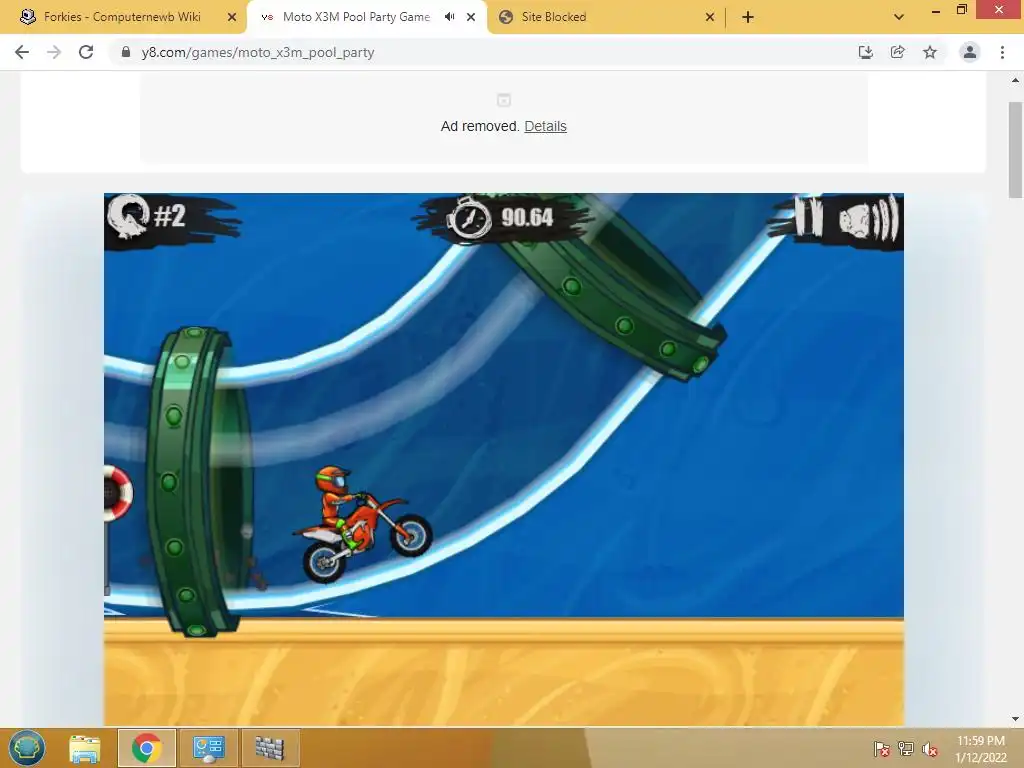Viewport: 1024px width, 768px height.
Task: Close the Chrome window
Action: point(999,10)
